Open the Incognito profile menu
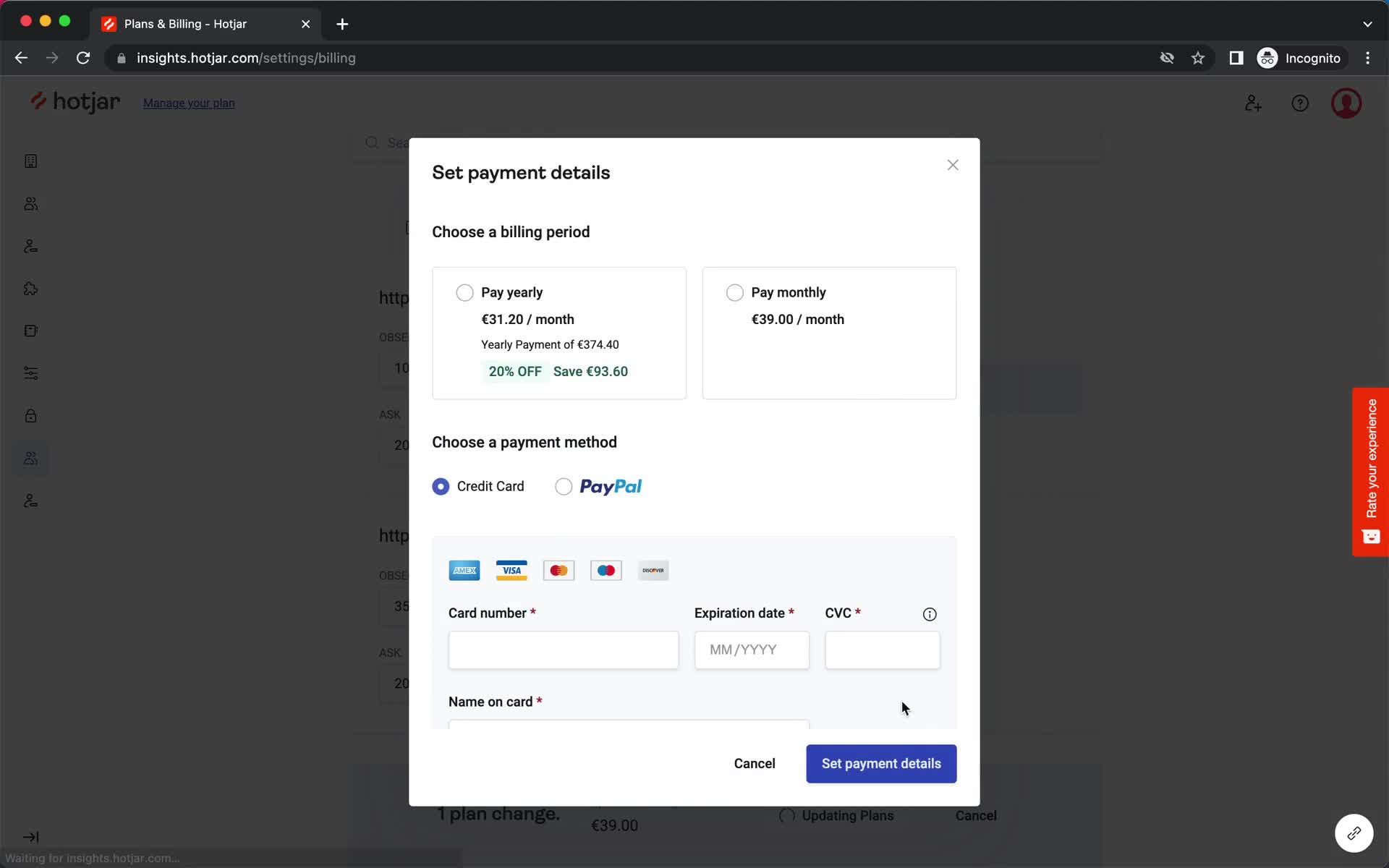Image resolution: width=1389 pixels, height=868 pixels. [x=1296, y=58]
